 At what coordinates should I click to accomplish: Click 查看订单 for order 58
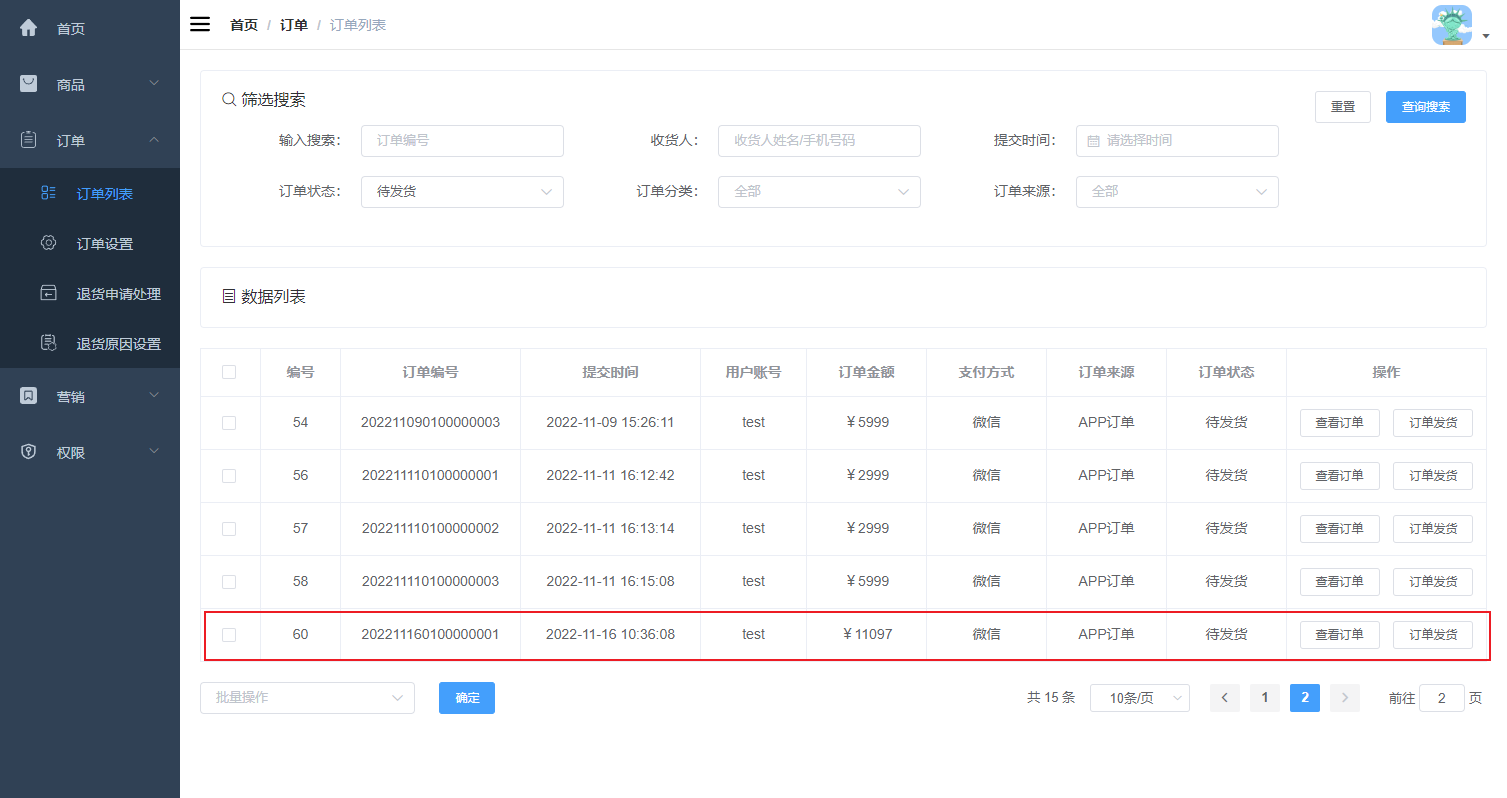[x=1340, y=582]
